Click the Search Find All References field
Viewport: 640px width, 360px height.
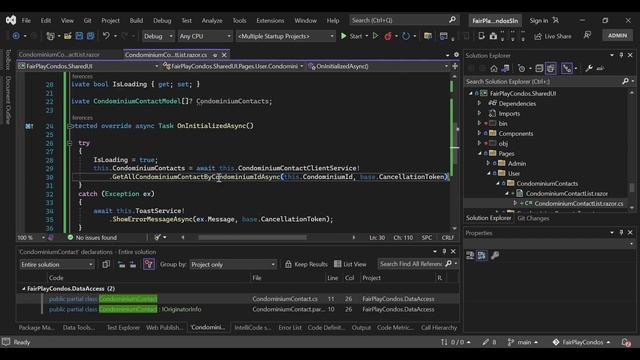point(411,264)
